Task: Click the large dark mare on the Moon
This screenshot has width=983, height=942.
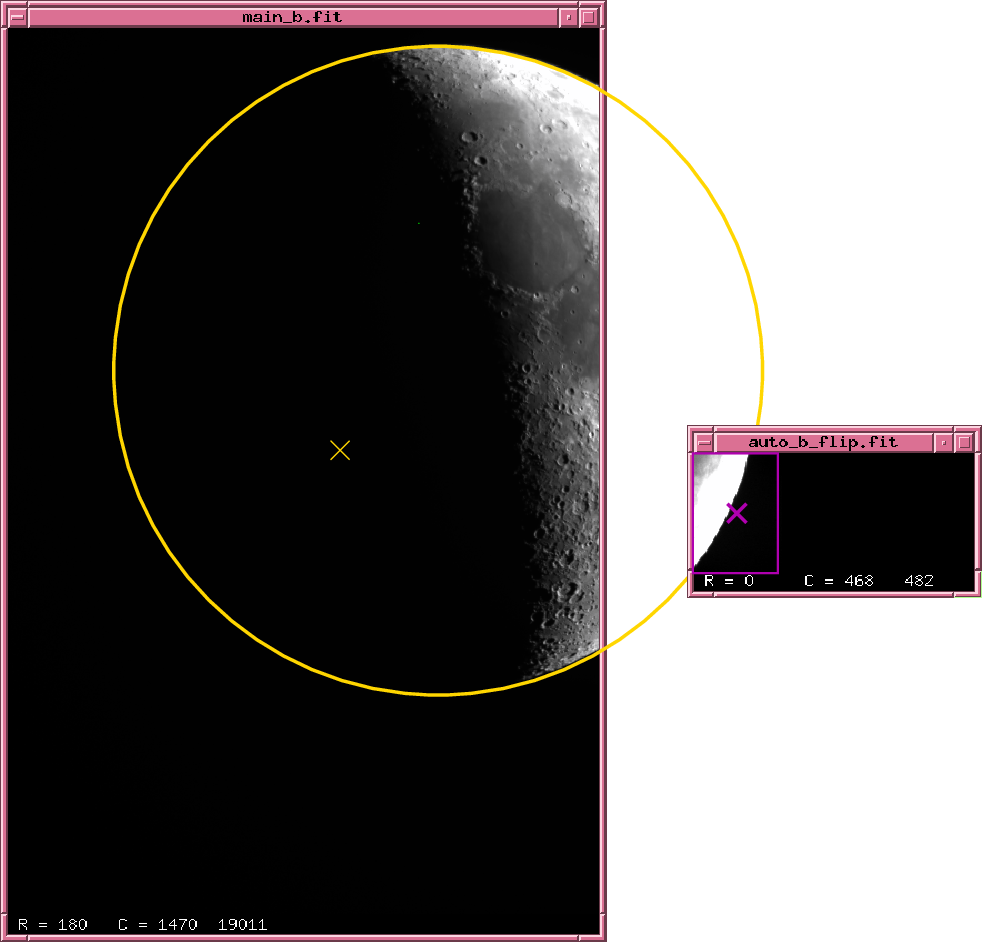Action: click(535, 235)
